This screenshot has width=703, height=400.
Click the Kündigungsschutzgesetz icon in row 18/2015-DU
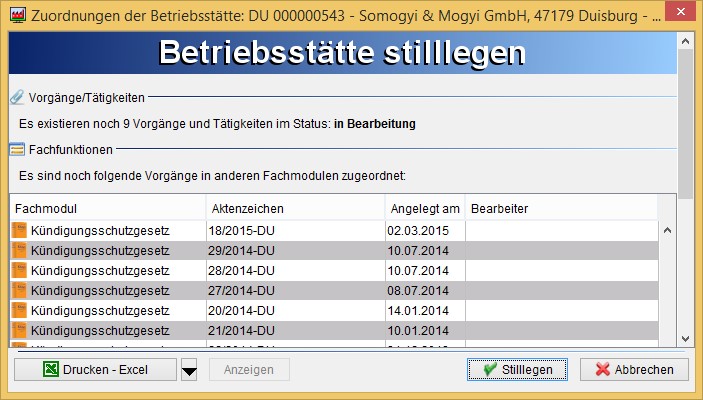19,230
